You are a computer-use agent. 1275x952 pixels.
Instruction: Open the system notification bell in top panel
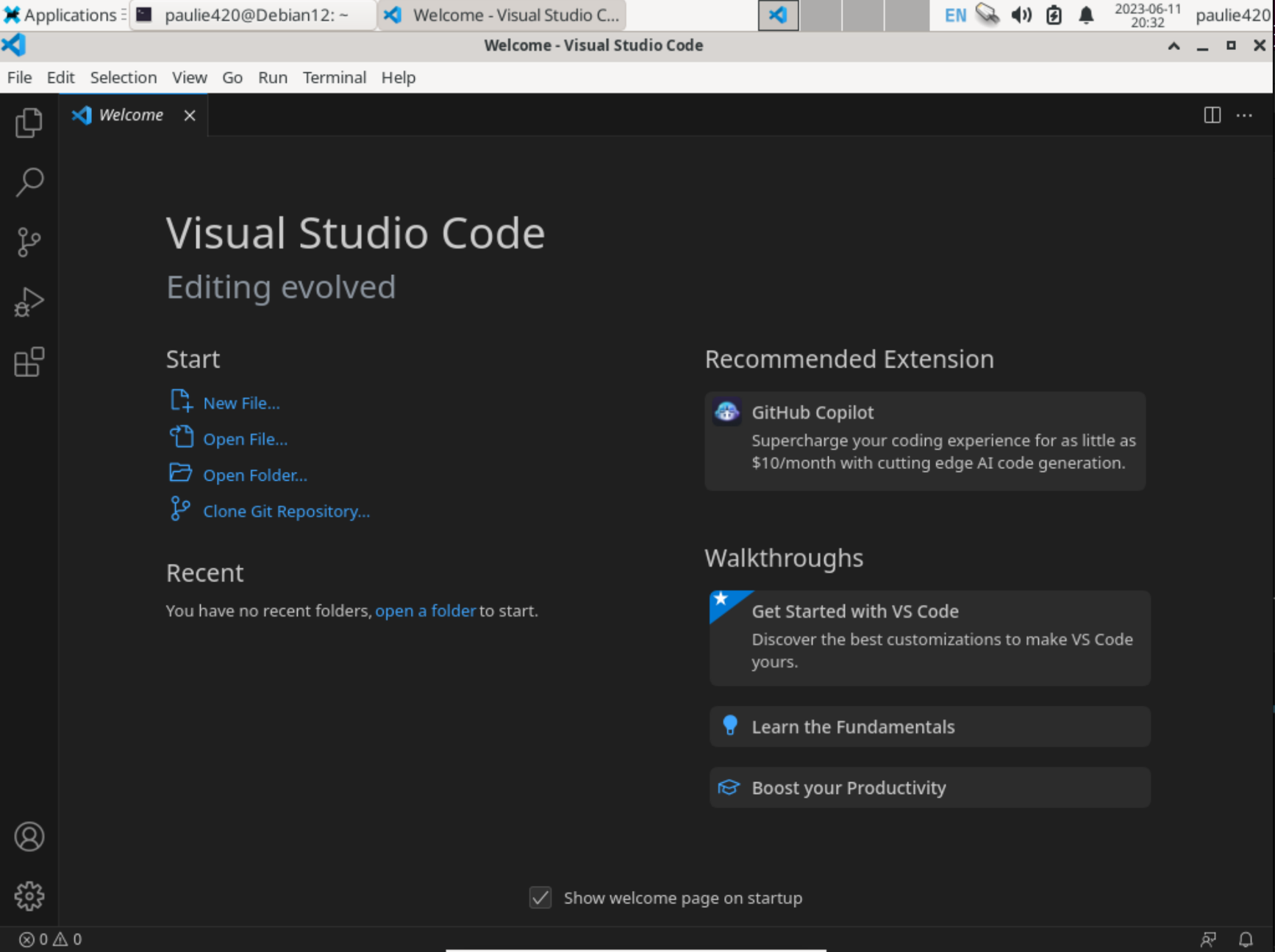[1086, 15]
